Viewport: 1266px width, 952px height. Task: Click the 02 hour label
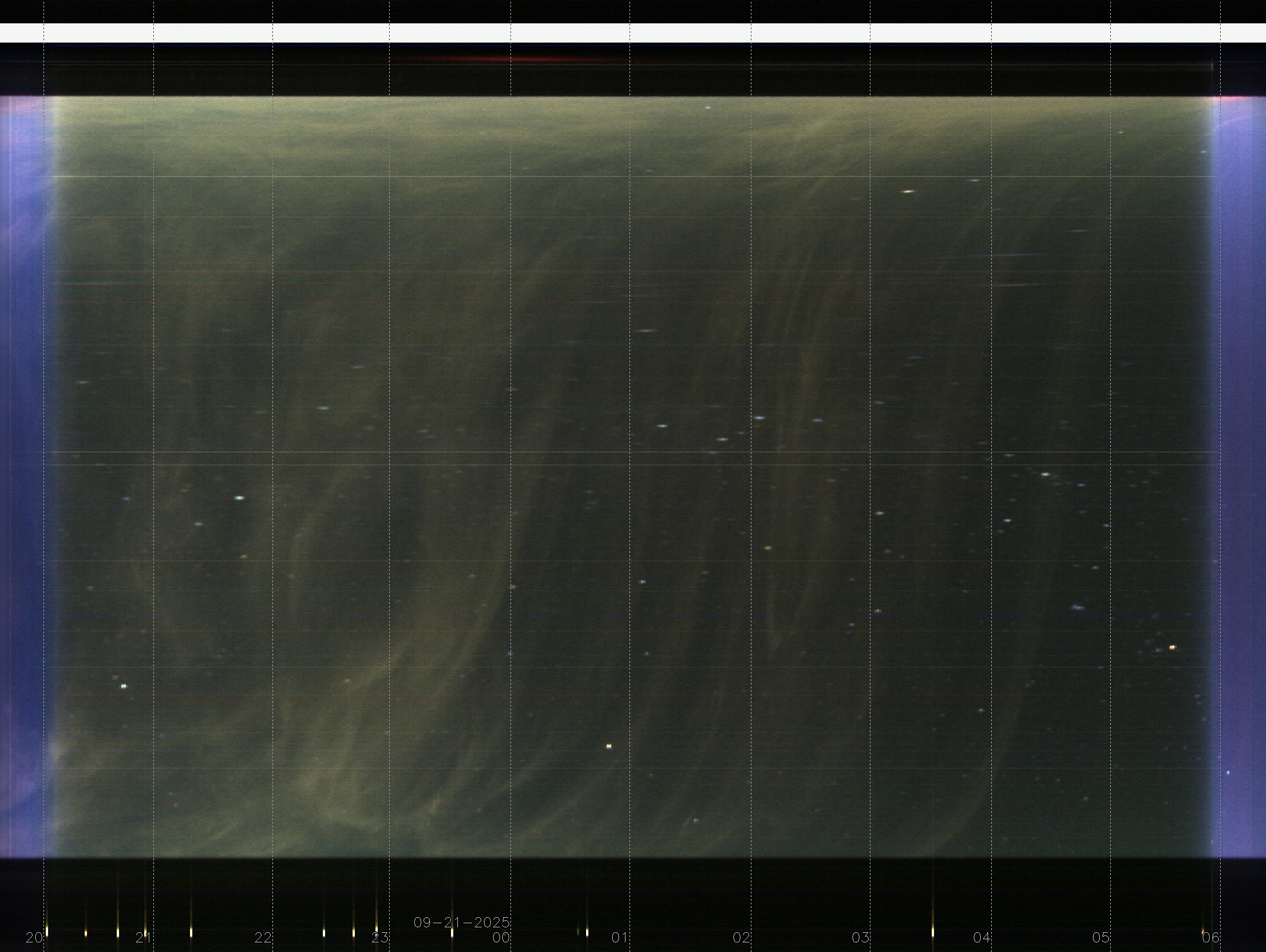pyautogui.click(x=741, y=938)
